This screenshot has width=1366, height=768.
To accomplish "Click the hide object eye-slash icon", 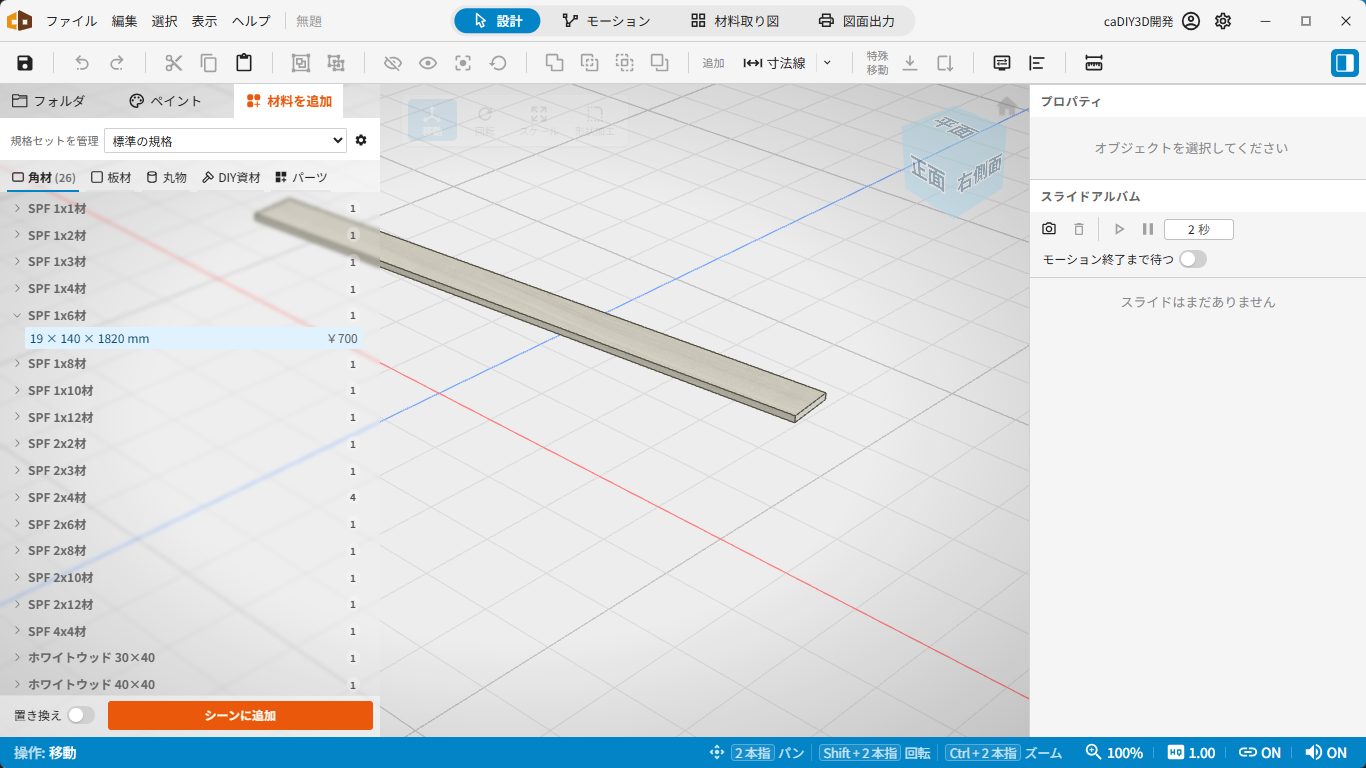I will [393, 63].
